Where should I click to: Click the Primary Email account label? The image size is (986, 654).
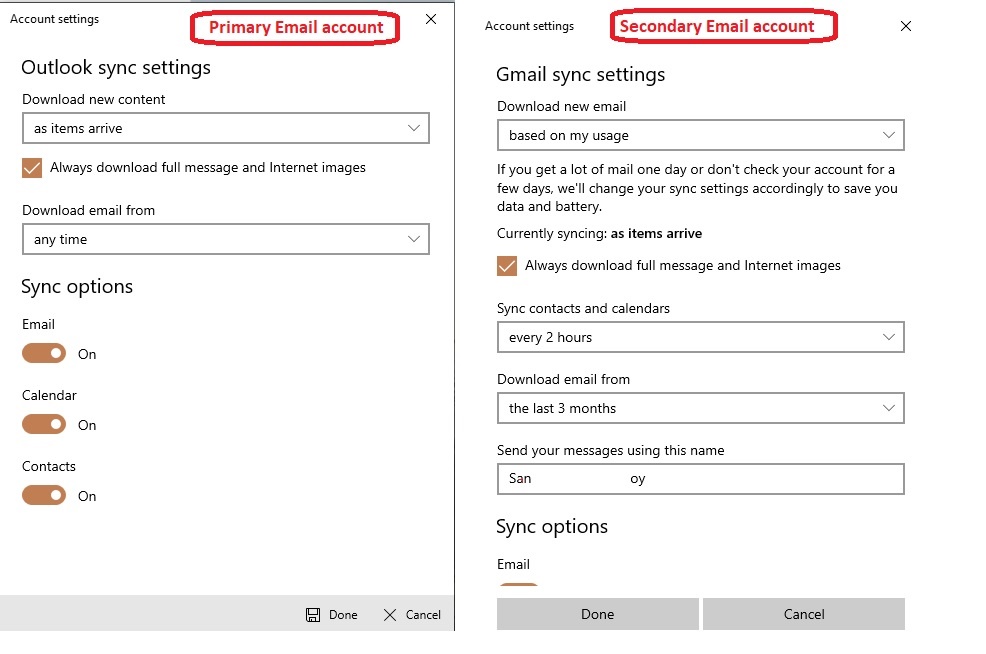pos(295,28)
